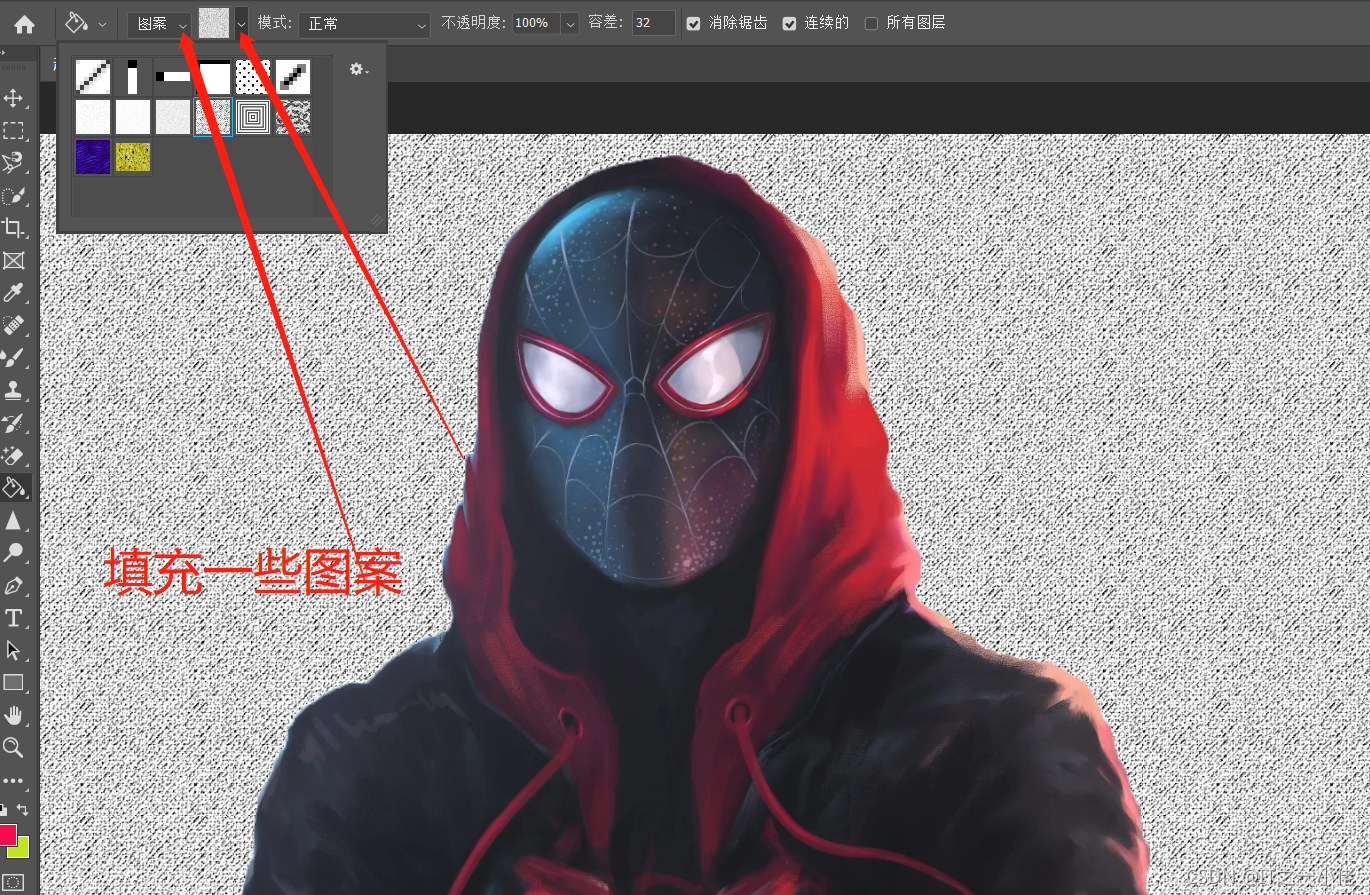Select the Crop tool
The height and width of the screenshot is (895, 1370).
click(x=13, y=228)
